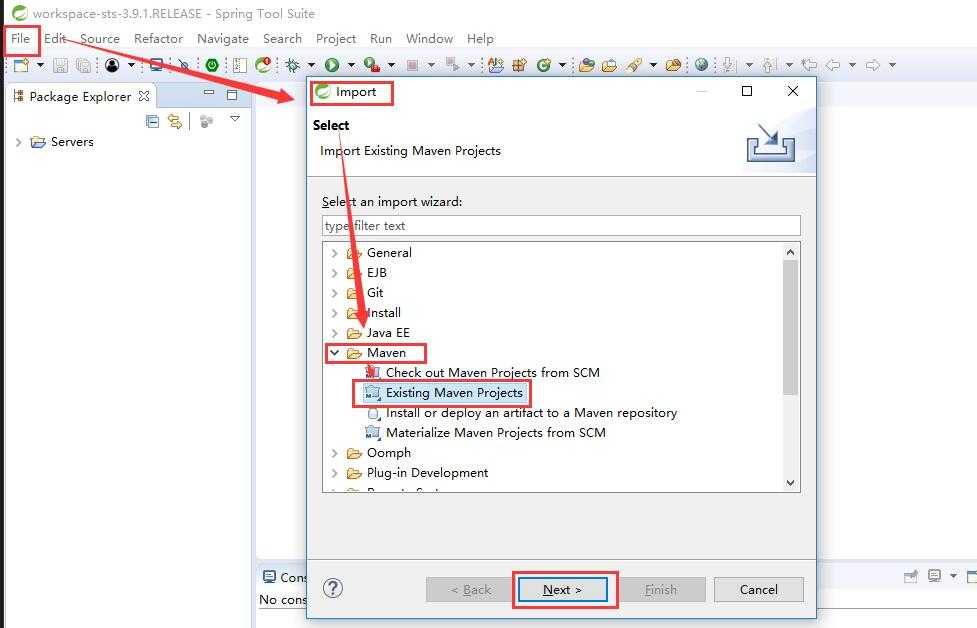Select Install or deploy an artifact entry
The height and width of the screenshot is (628, 977).
531,412
